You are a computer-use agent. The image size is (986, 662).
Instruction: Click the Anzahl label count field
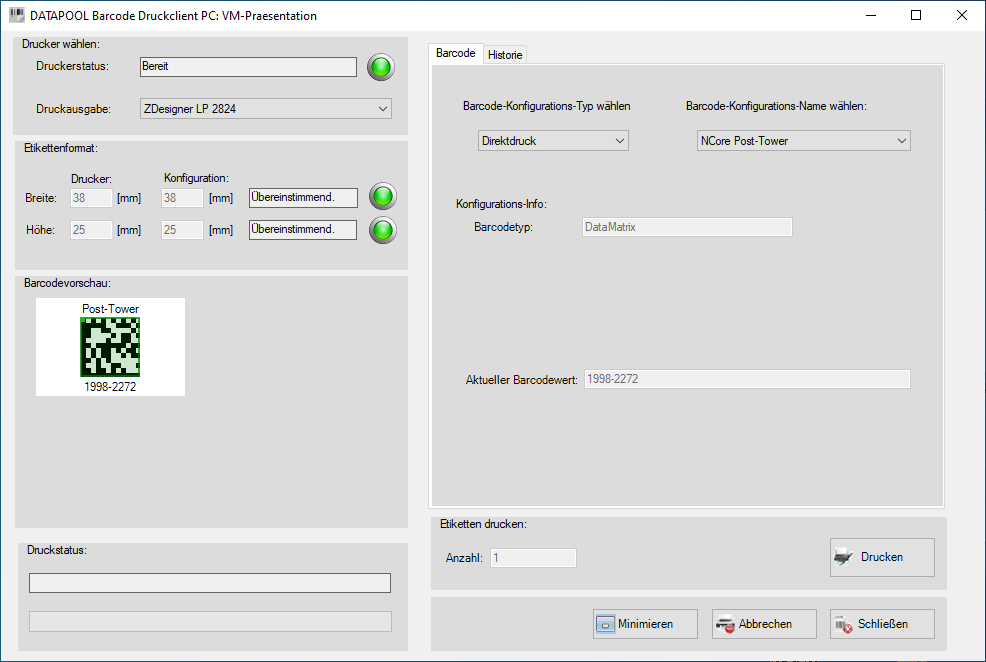point(532,558)
